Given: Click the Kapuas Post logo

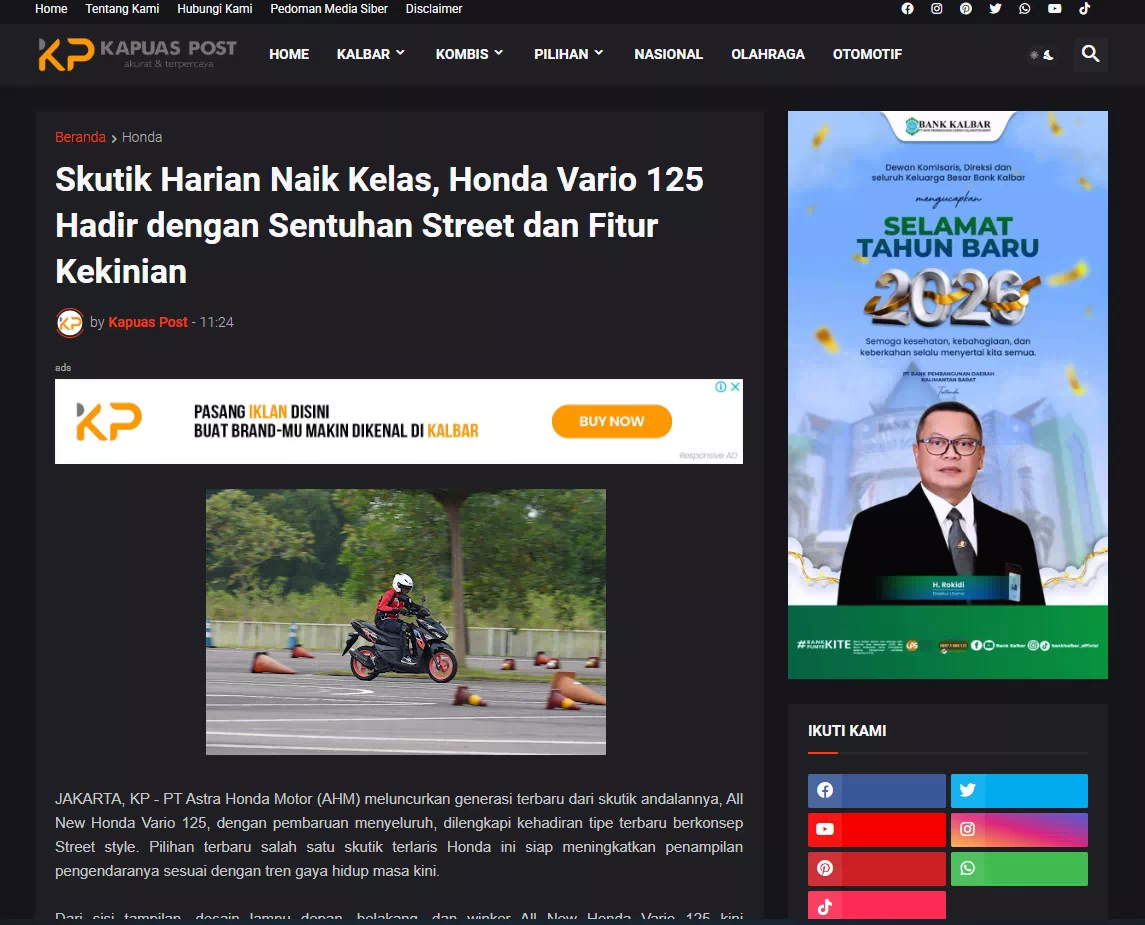Looking at the screenshot, I should pyautogui.click(x=137, y=54).
